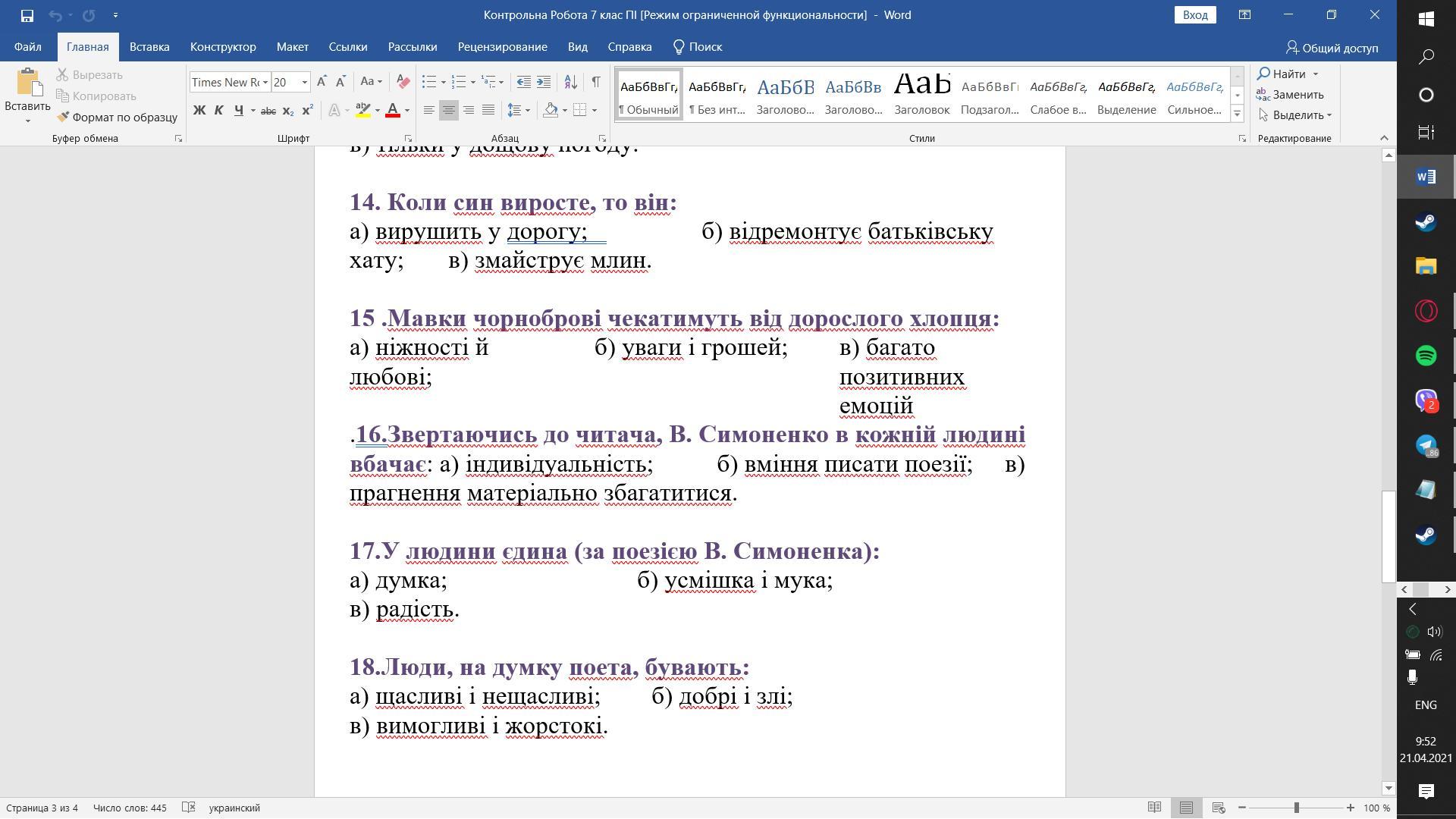The image size is (1456, 819).
Task: Switch to the Вставка tab
Action: click(x=149, y=47)
